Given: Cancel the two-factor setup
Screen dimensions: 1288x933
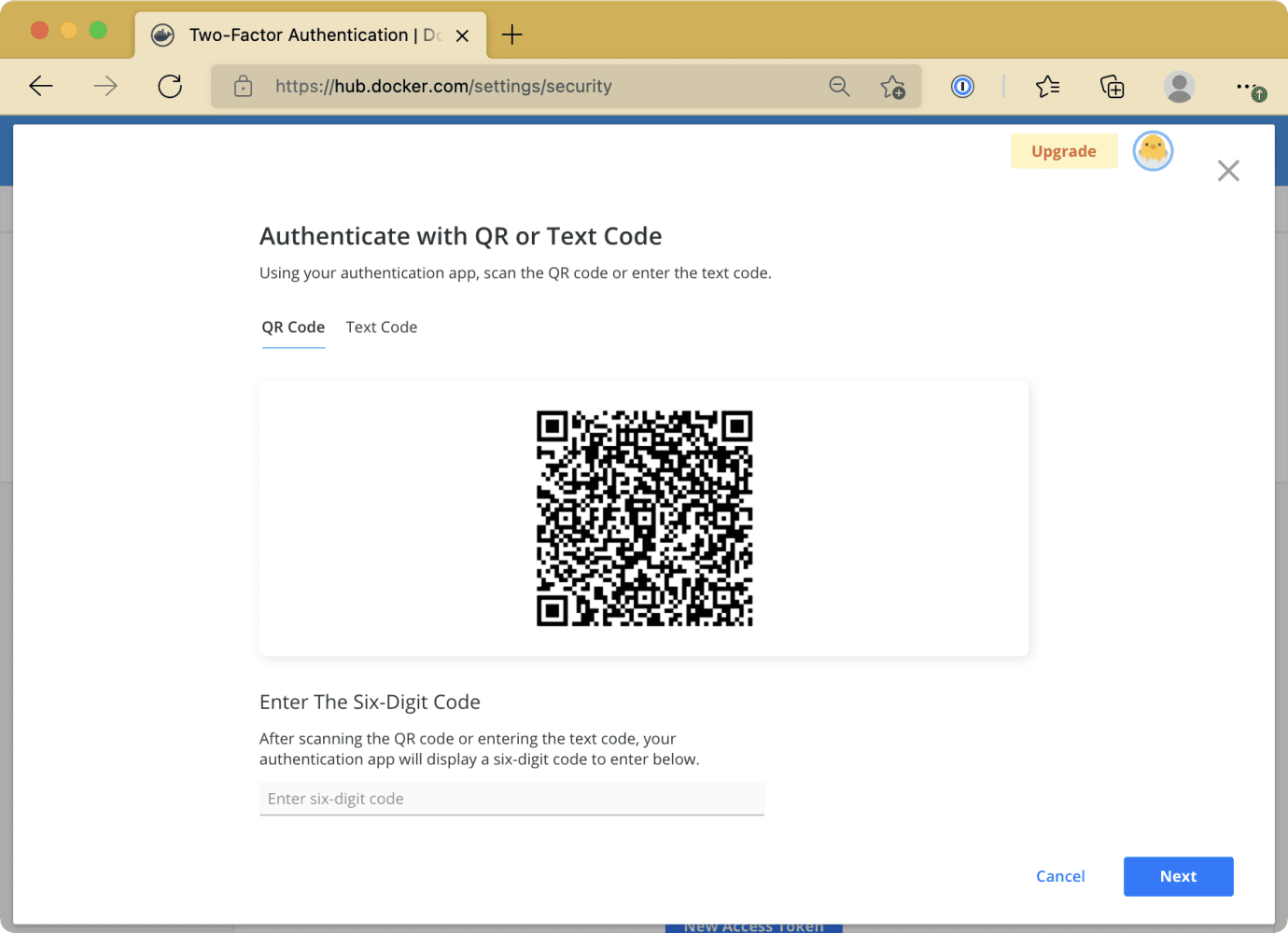Looking at the screenshot, I should [1060, 876].
